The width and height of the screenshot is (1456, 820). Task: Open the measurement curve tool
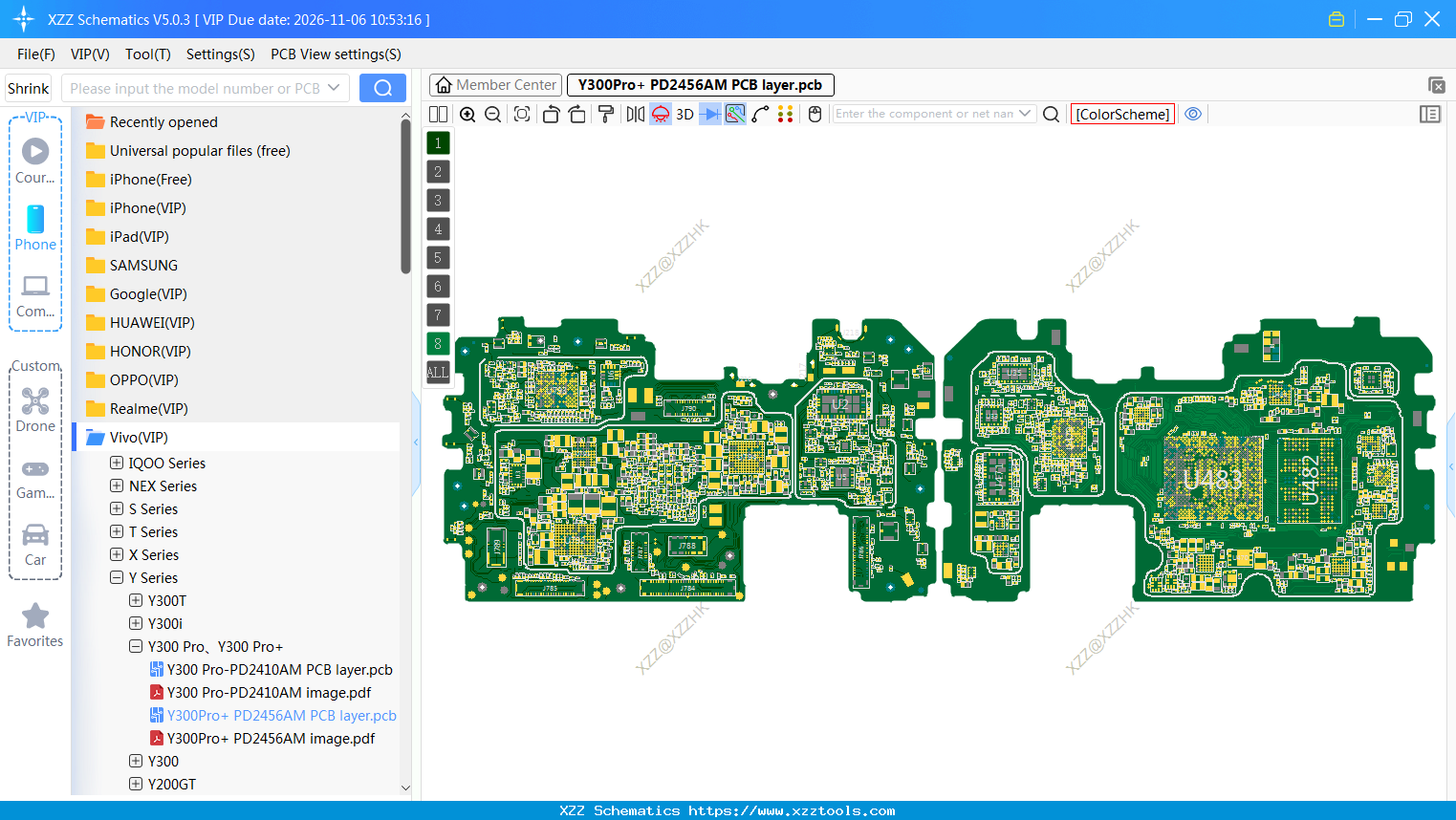[758, 114]
